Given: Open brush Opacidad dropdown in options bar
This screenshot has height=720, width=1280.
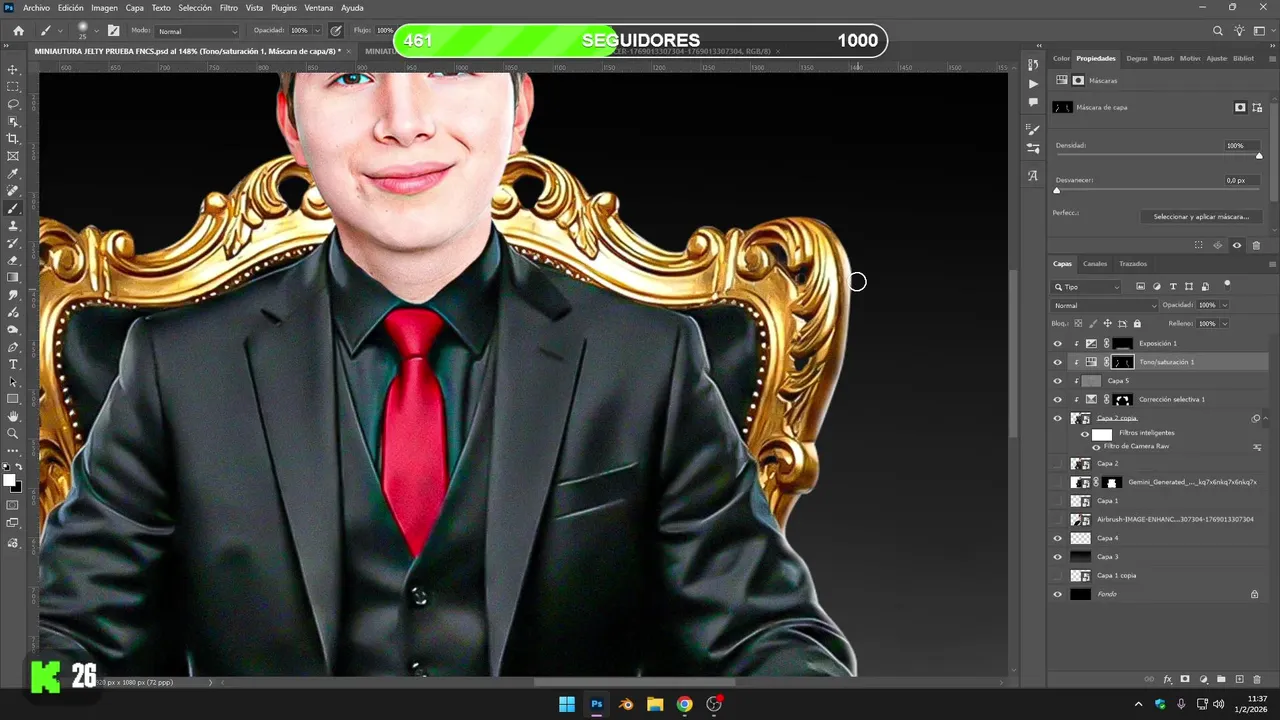Looking at the screenshot, I should tap(316, 31).
